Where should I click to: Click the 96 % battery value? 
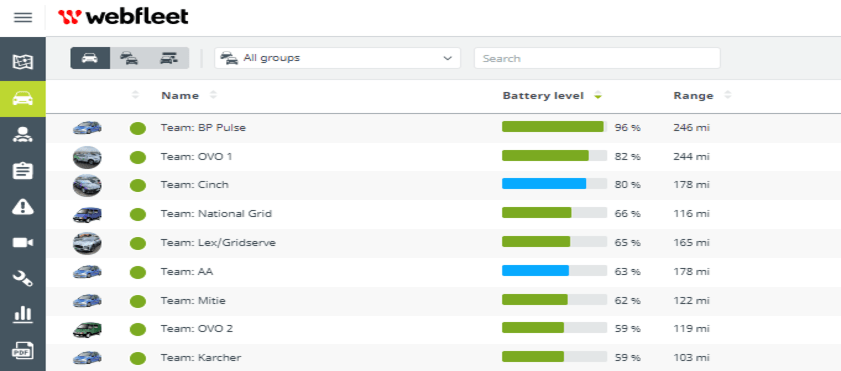628,128
